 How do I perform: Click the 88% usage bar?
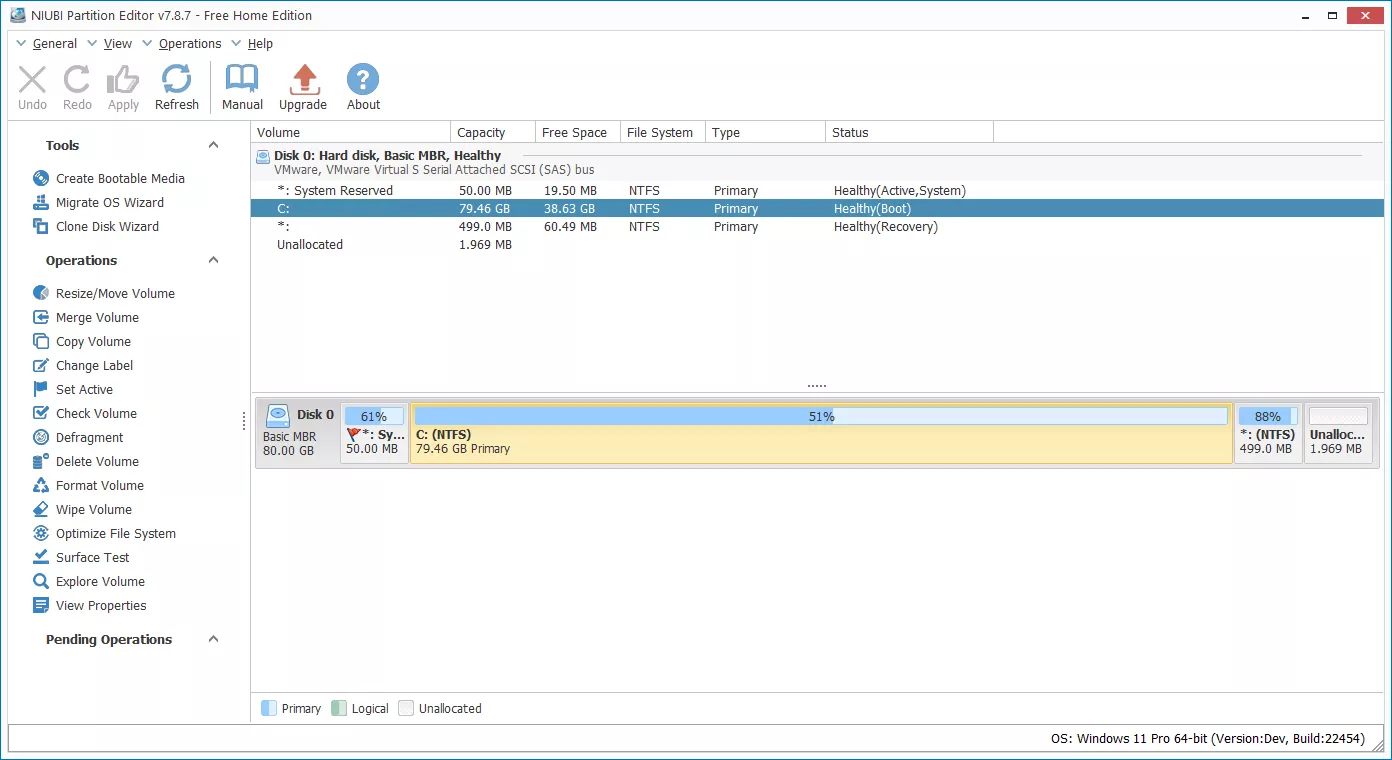coord(1268,416)
